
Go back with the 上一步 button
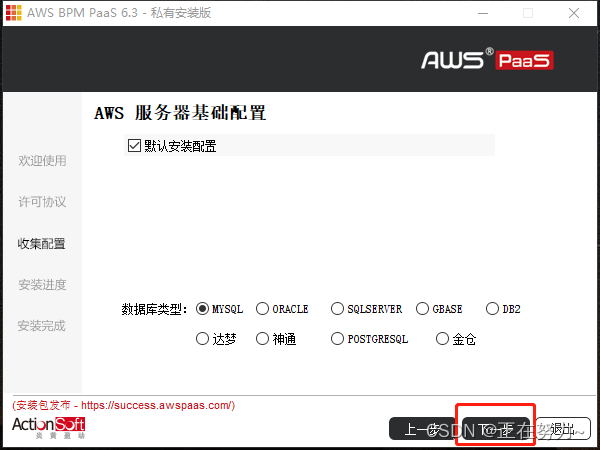[x=422, y=429]
